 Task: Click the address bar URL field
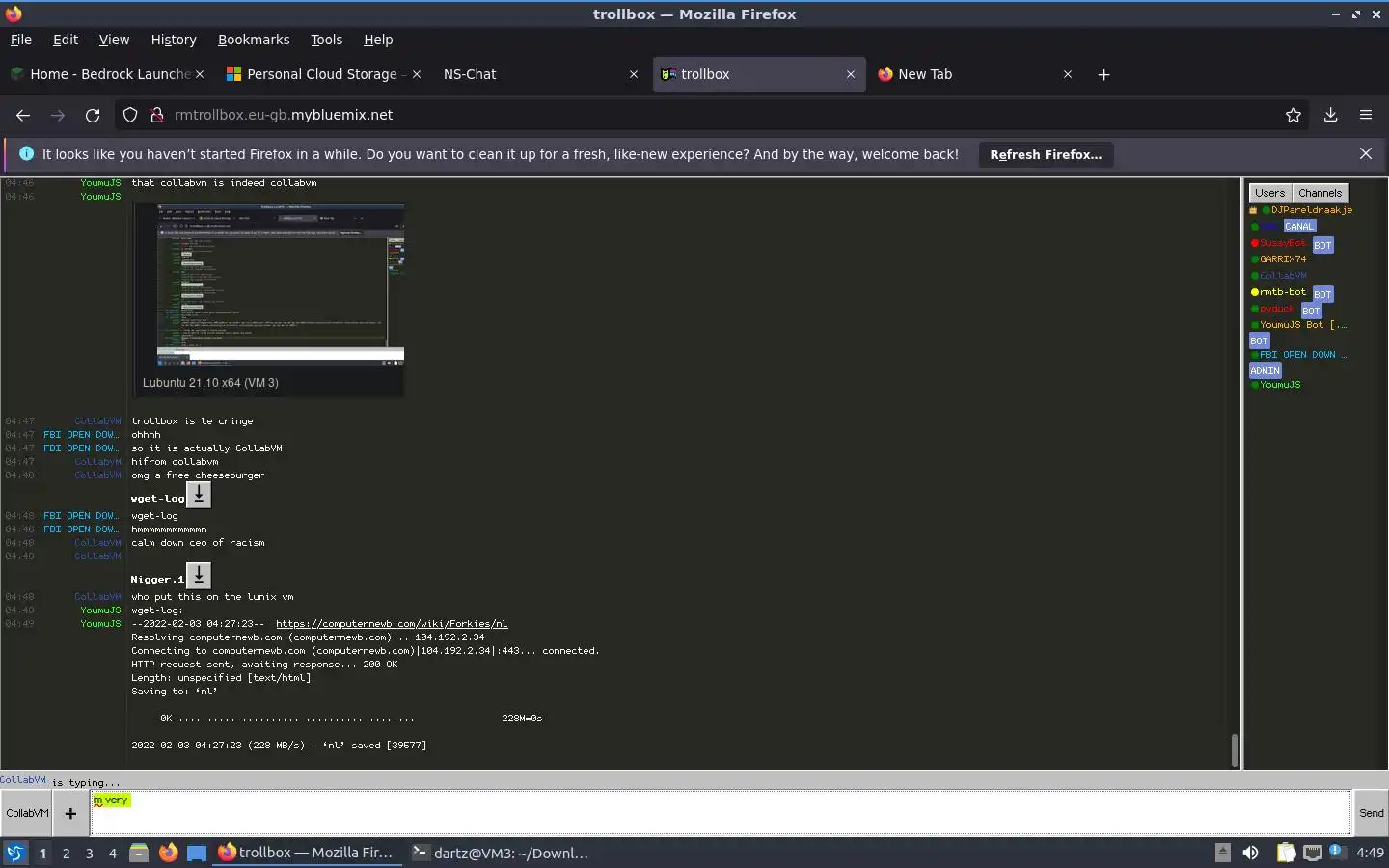714,115
